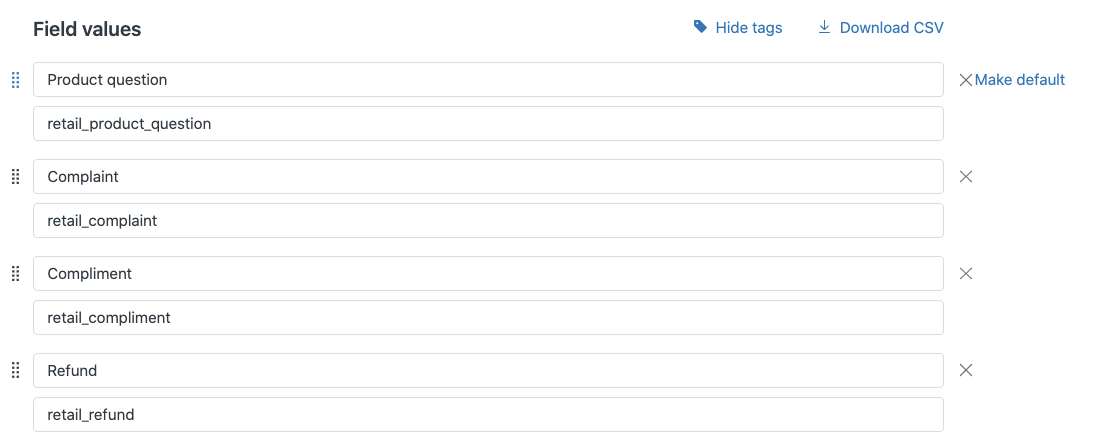The height and width of the screenshot is (437, 1107).
Task: Click the Complaint value input
Action: 488,177
